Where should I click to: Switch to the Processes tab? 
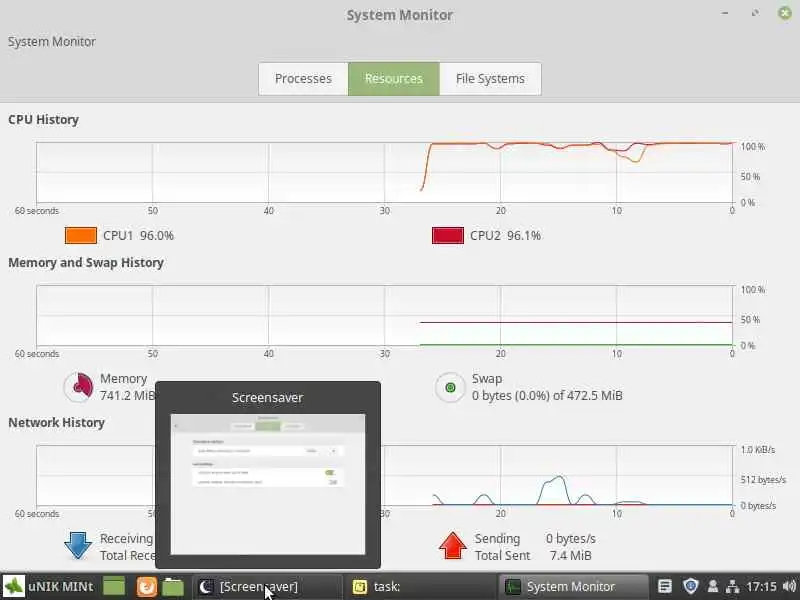tap(304, 79)
